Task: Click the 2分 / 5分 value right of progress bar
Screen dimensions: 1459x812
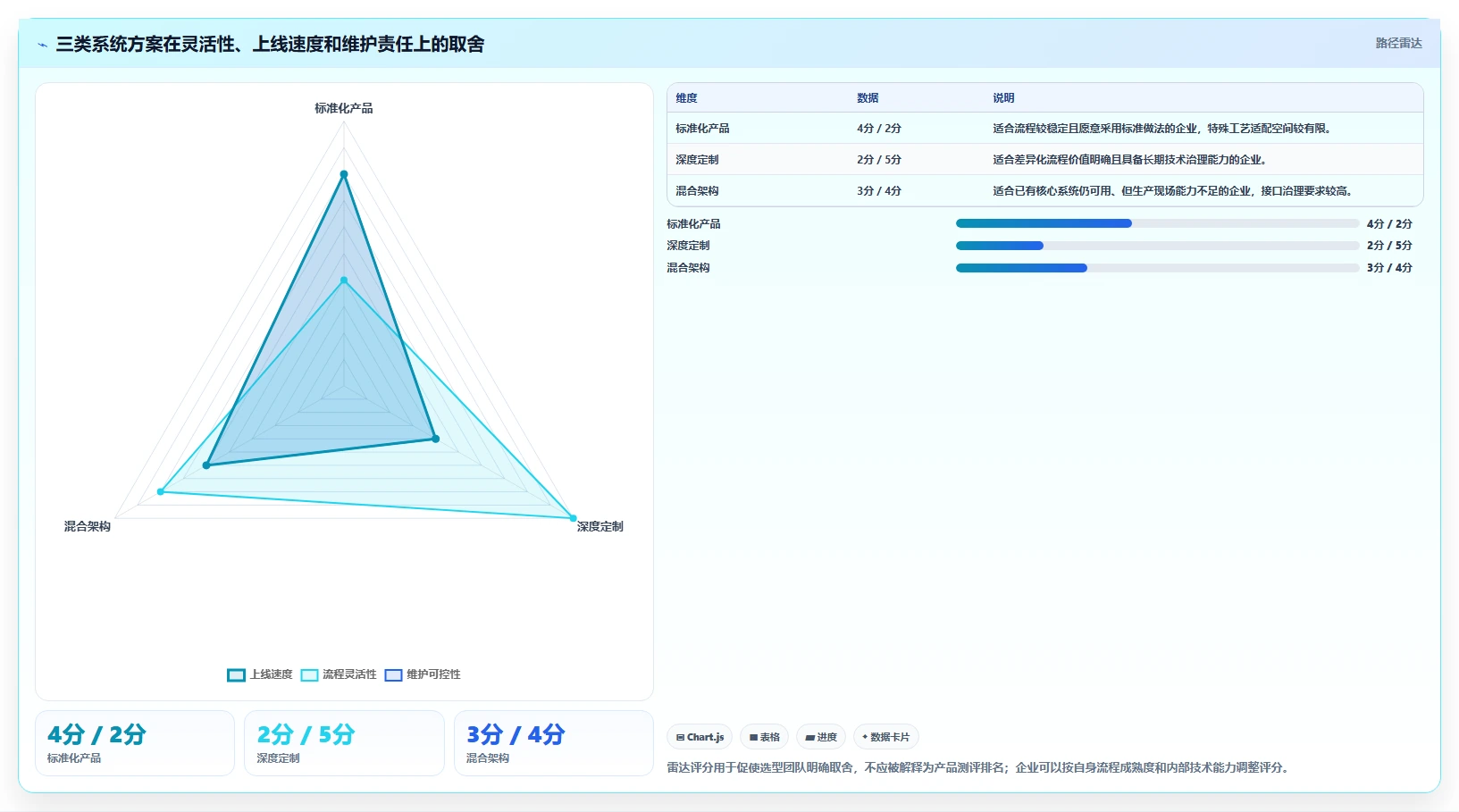Action: (x=1389, y=246)
